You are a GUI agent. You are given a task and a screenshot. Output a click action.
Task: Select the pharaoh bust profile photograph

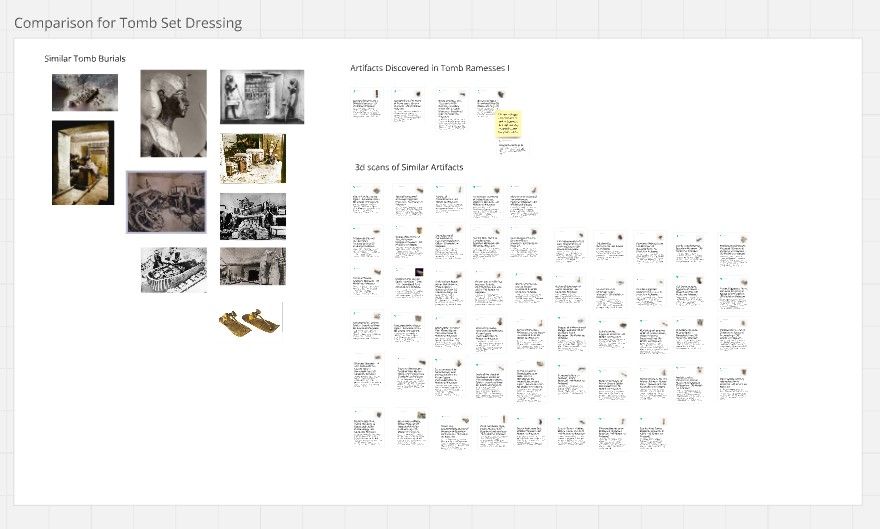(x=173, y=113)
